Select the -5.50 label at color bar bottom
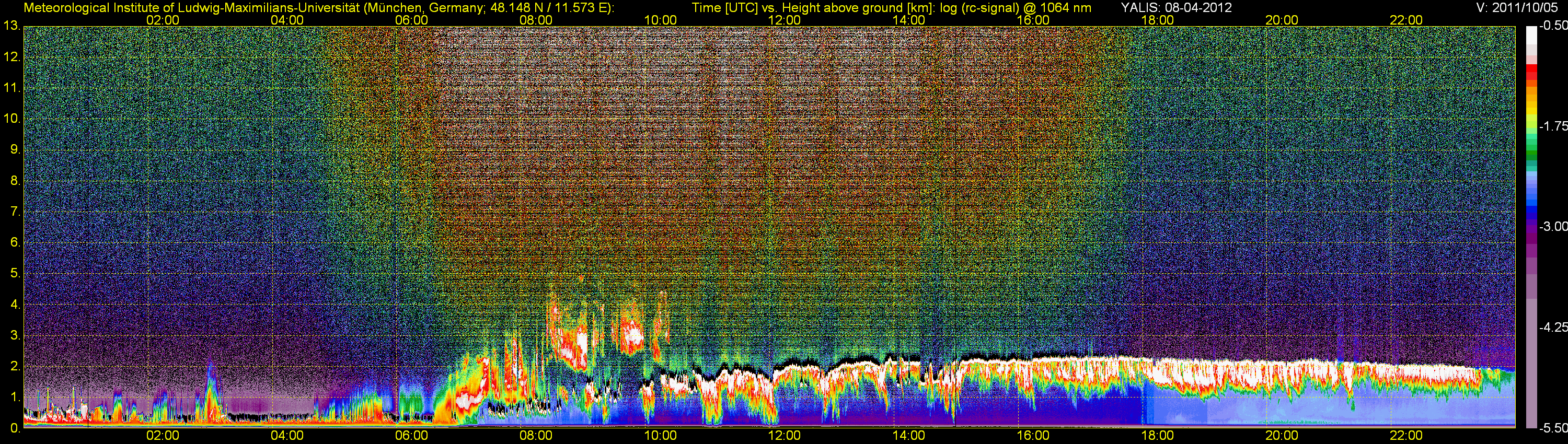This screenshot has width=1568, height=444. 1553,428
